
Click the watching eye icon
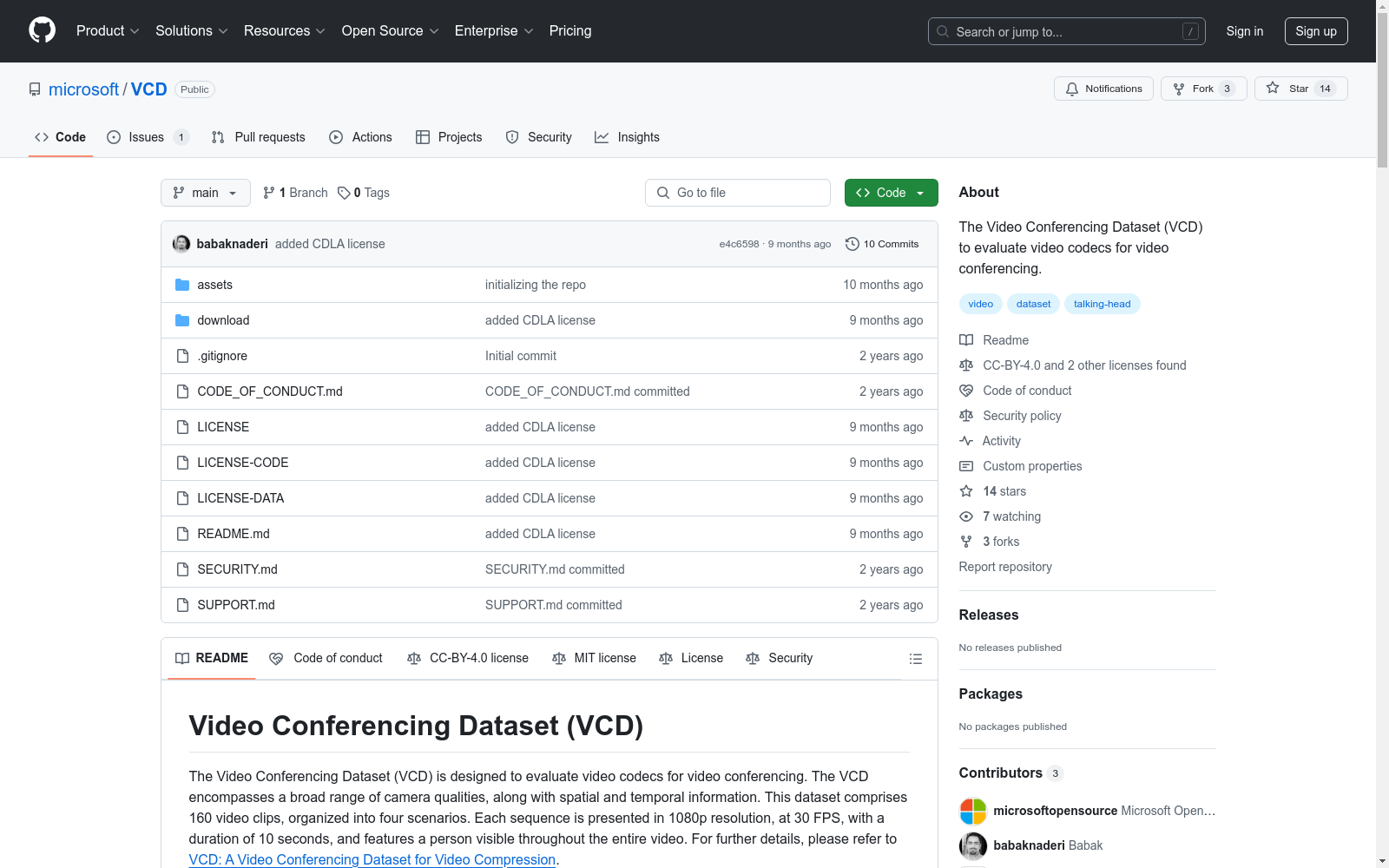pyautogui.click(x=966, y=516)
